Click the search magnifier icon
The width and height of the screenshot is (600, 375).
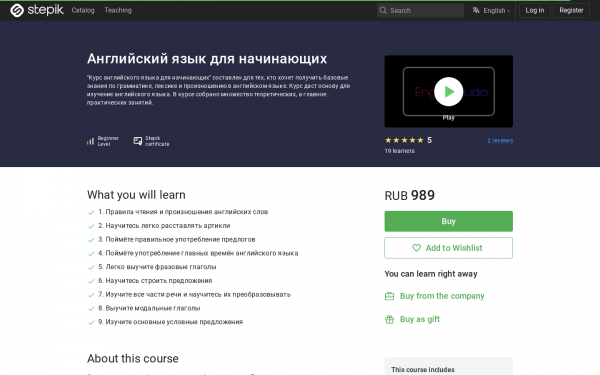(x=383, y=10)
